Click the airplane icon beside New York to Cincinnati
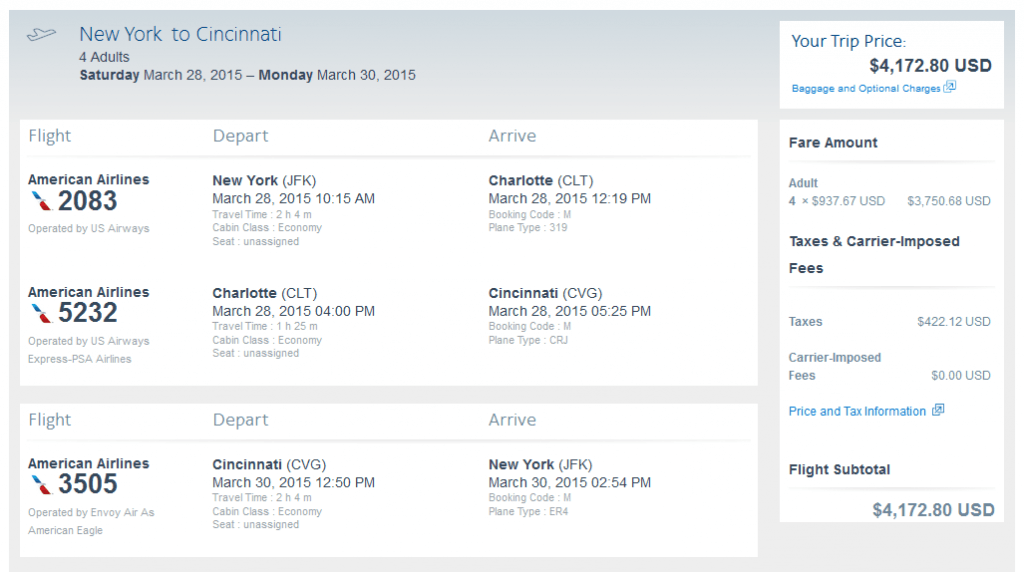This screenshot has width=1024, height=572. pyautogui.click(x=41, y=34)
